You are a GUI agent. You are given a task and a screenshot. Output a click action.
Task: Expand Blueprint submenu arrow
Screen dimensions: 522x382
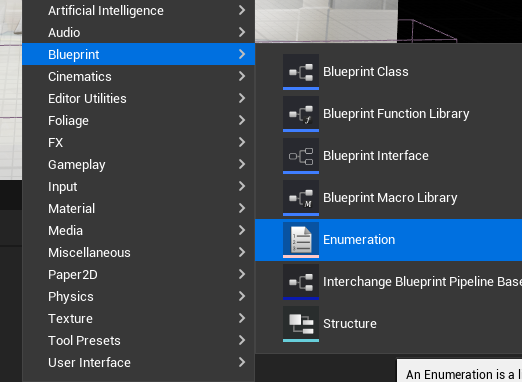point(242,54)
